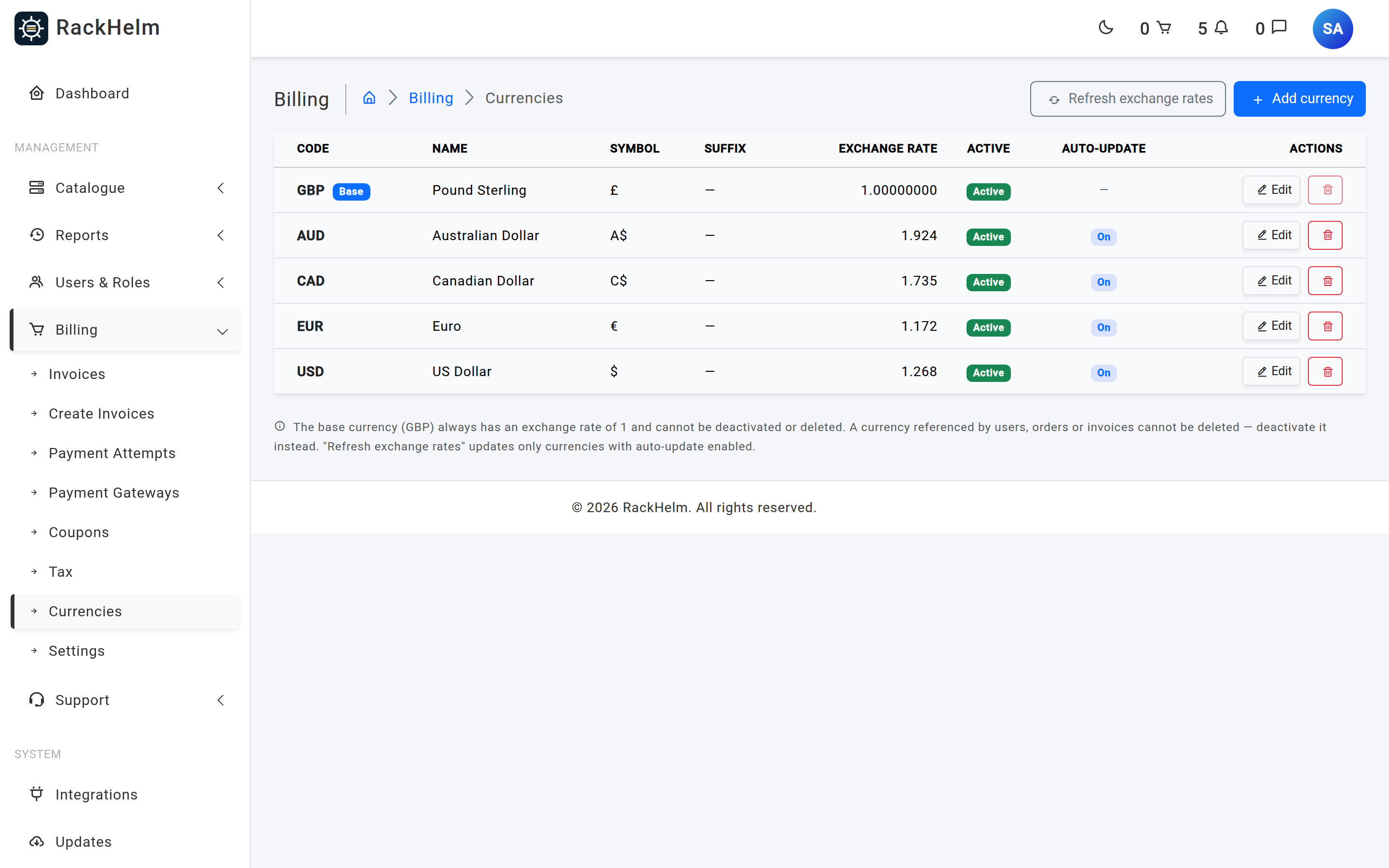Viewport: 1389px width, 868px height.
Task: Open Payment Gateways submenu item
Action: click(x=125, y=492)
